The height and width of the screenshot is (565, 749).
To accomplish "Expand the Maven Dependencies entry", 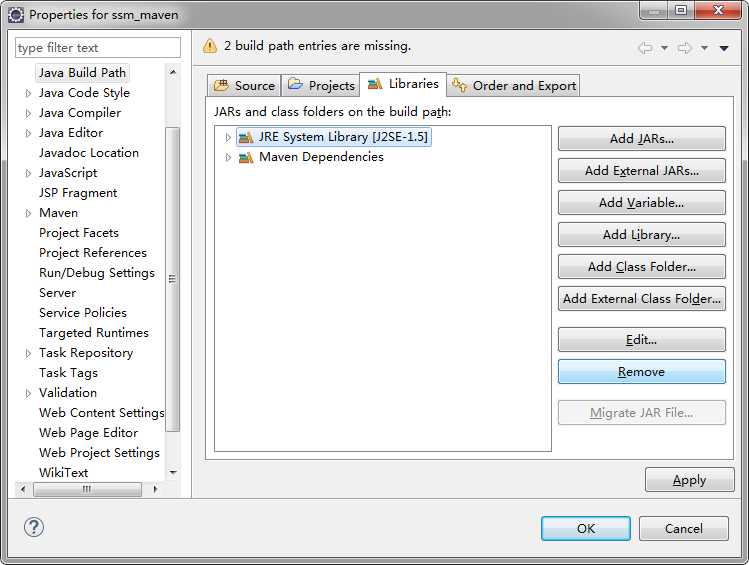I will pos(228,157).
